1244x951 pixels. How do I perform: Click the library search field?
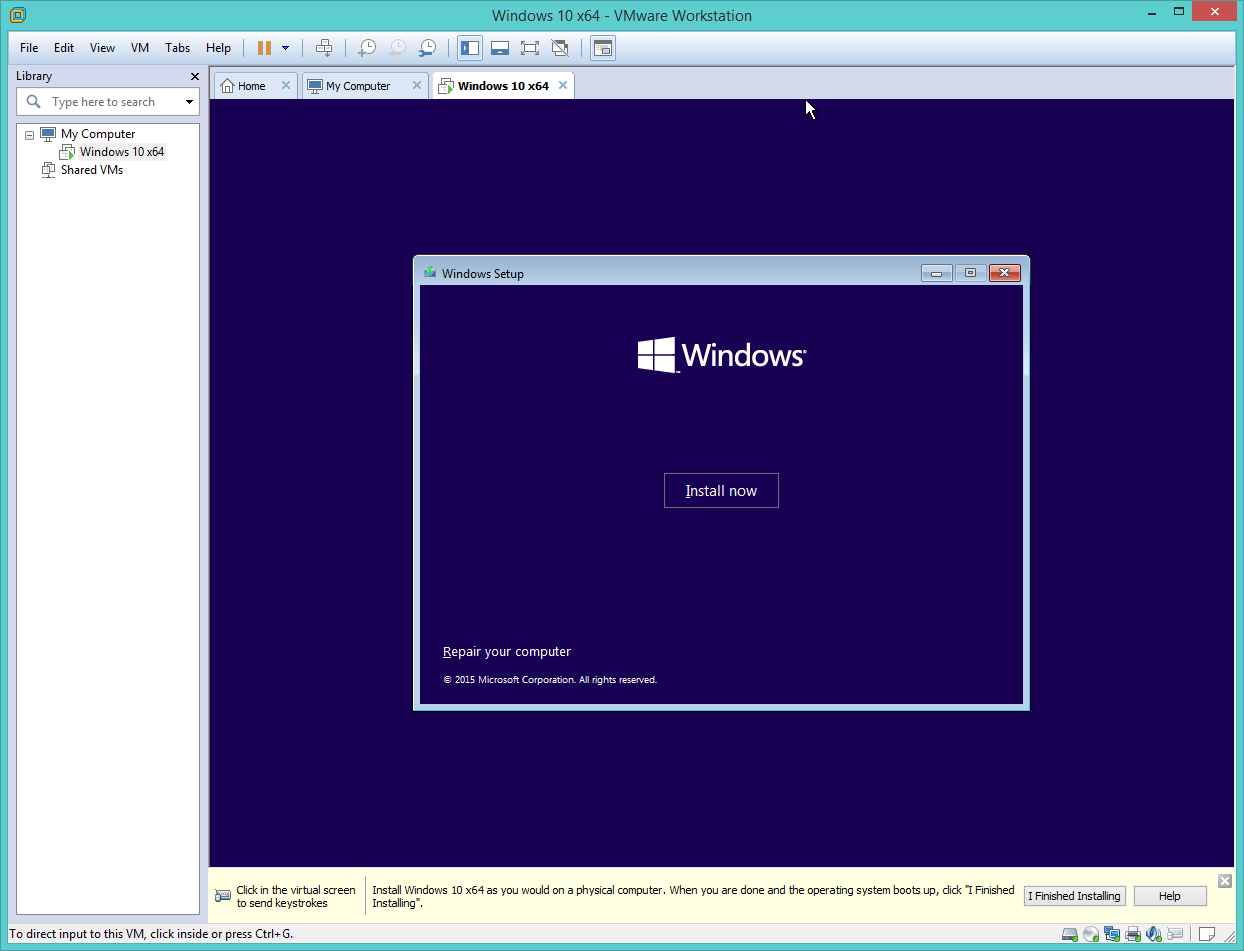tap(108, 102)
